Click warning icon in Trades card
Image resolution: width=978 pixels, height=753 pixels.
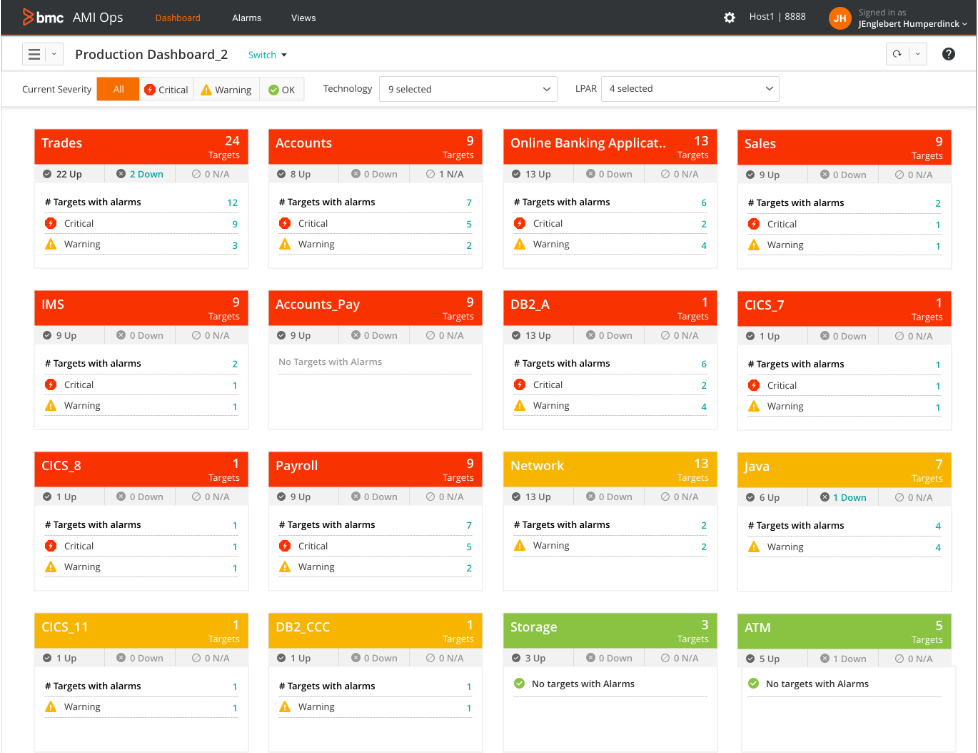tap(51, 244)
